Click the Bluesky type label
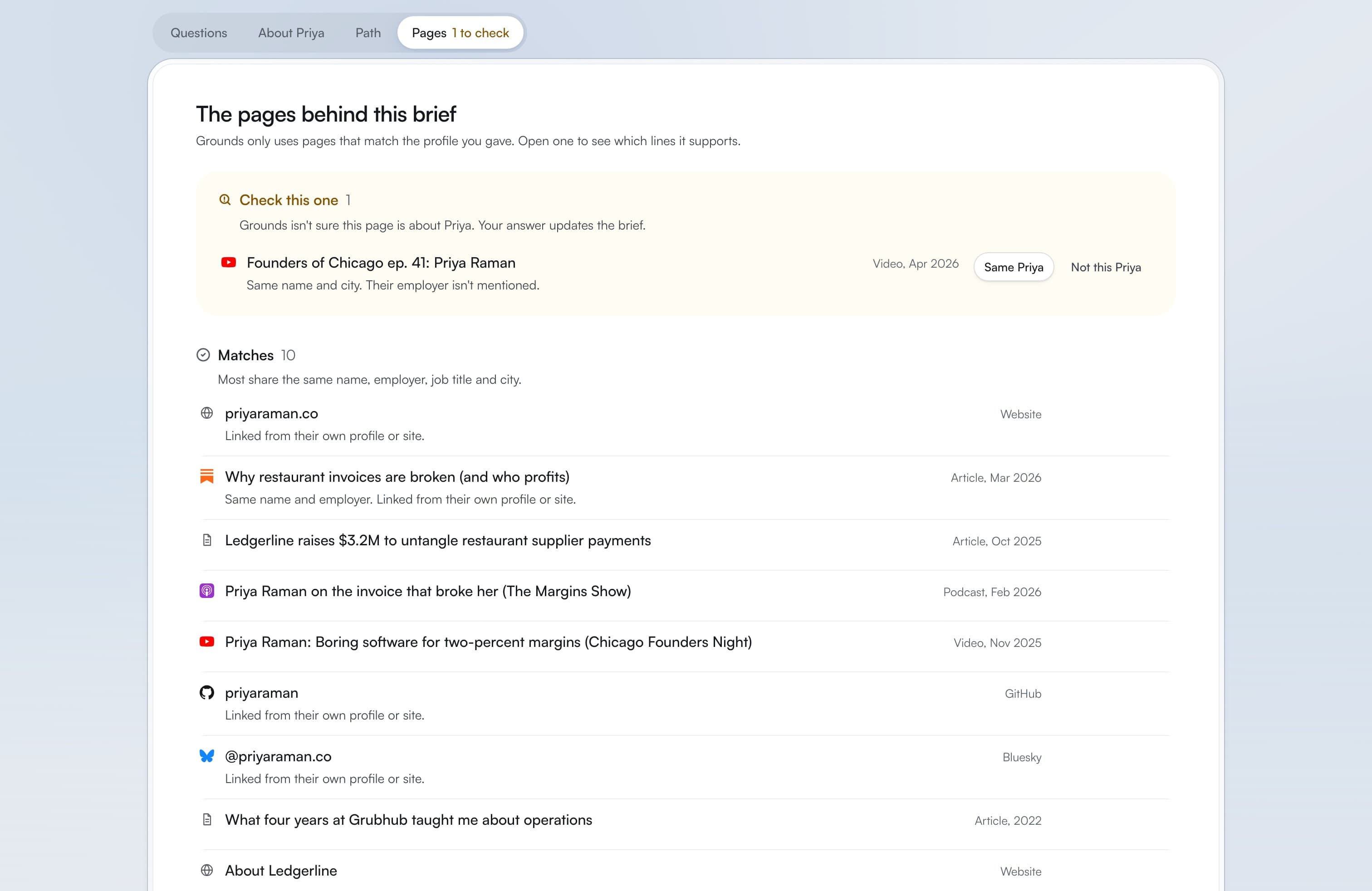Viewport: 1372px width, 891px height. 1021,757
